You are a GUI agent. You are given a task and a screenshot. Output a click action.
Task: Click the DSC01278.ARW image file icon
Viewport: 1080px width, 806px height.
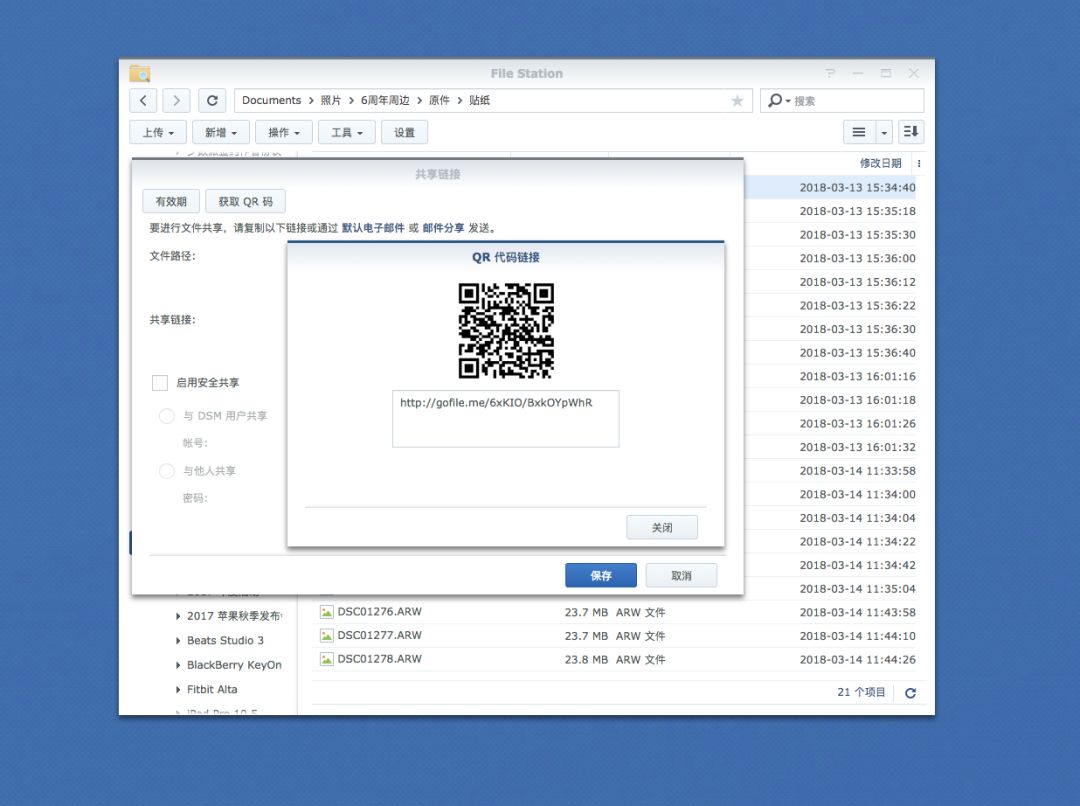[326, 659]
